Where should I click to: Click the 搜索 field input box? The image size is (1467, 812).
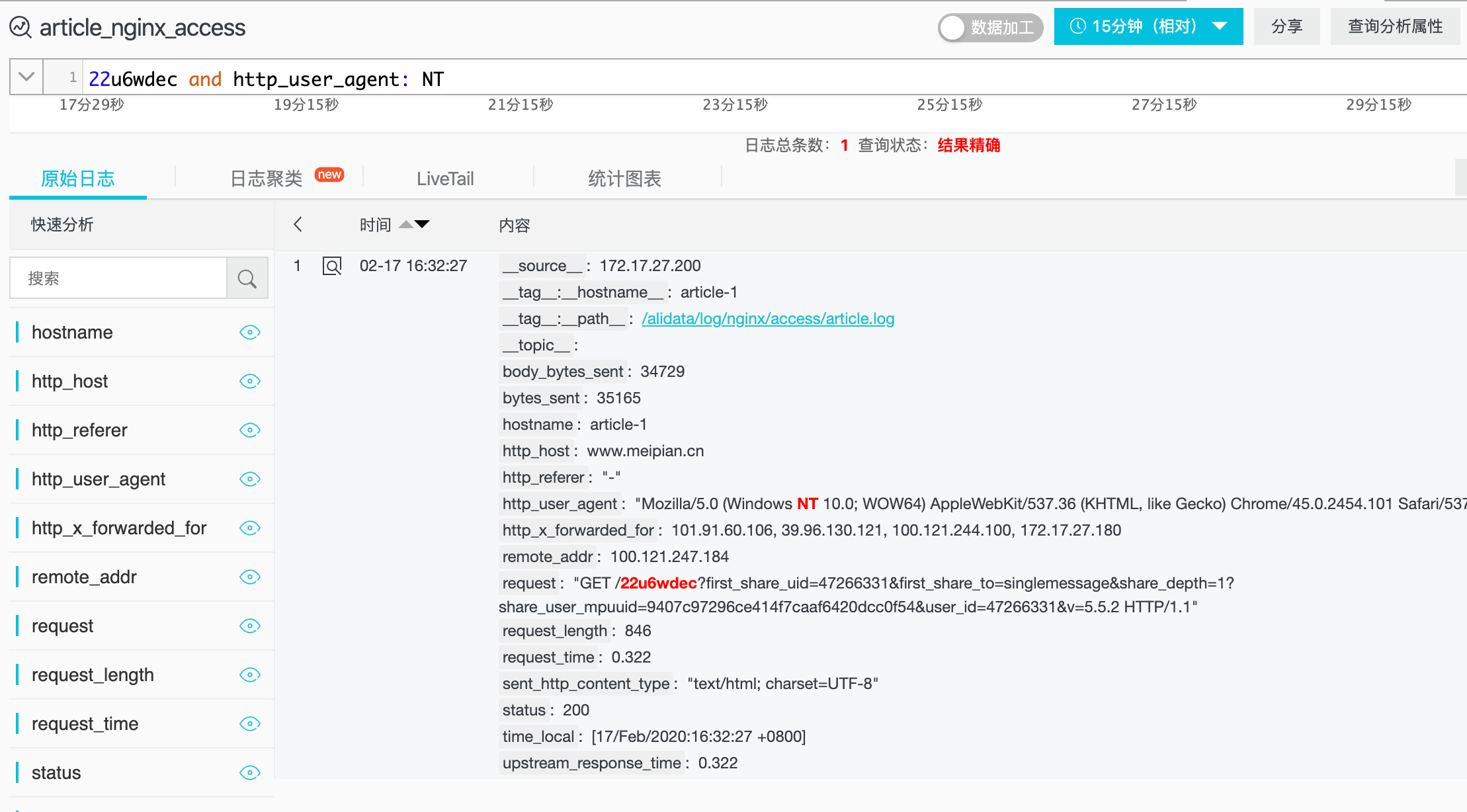tap(119, 278)
